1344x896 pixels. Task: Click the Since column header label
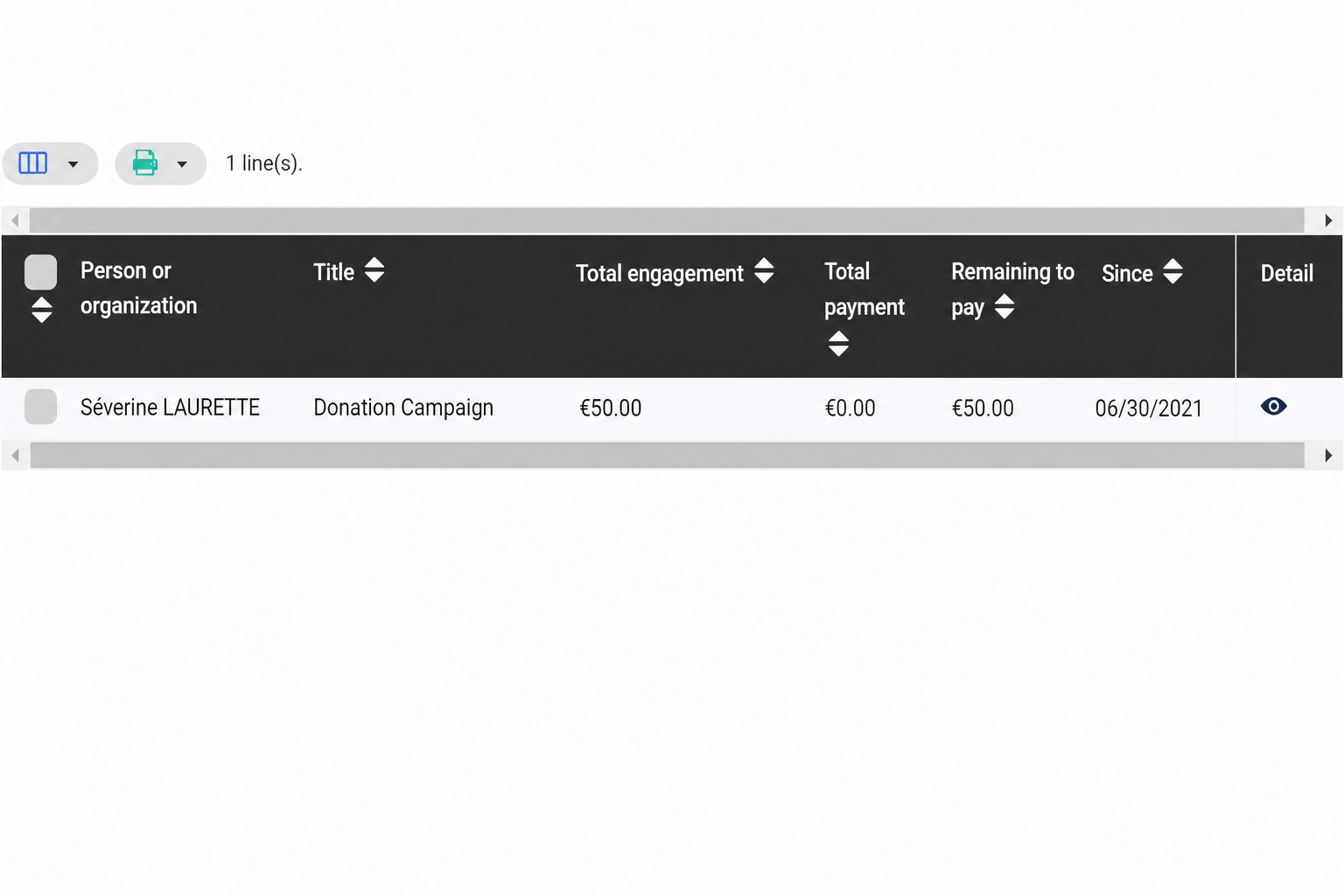[x=1127, y=274]
